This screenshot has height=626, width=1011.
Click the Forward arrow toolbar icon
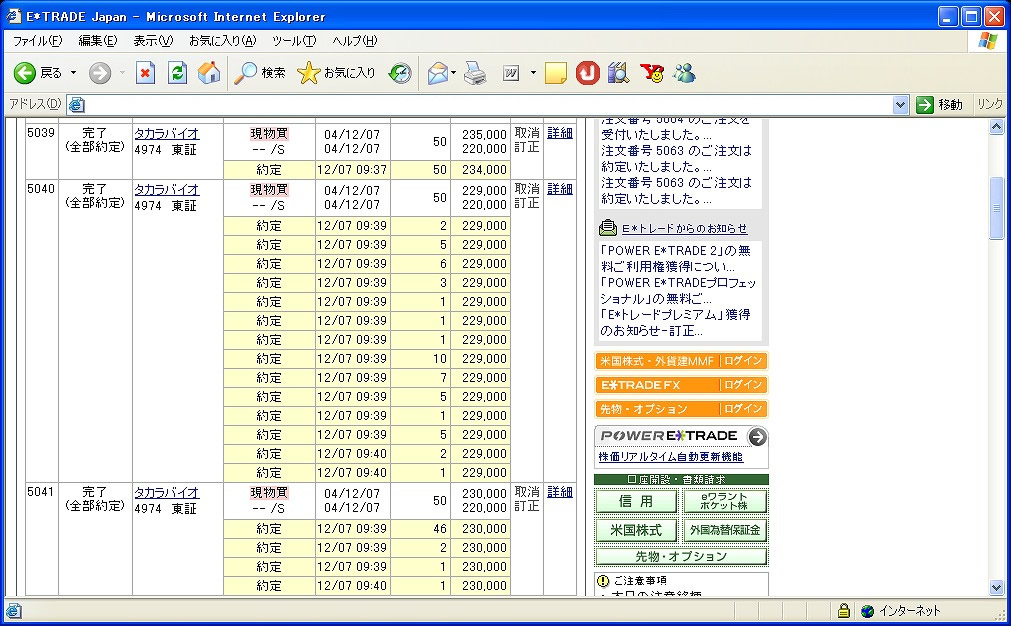[100, 73]
